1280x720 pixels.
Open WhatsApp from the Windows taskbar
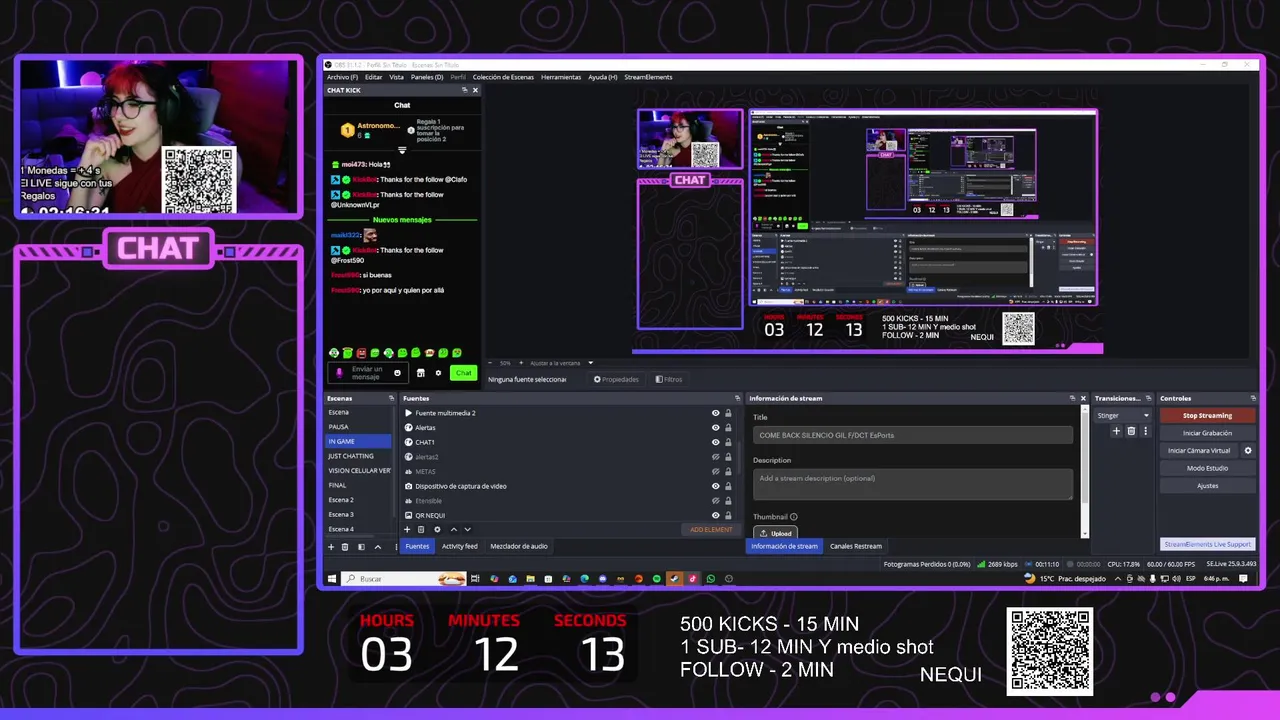710,578
